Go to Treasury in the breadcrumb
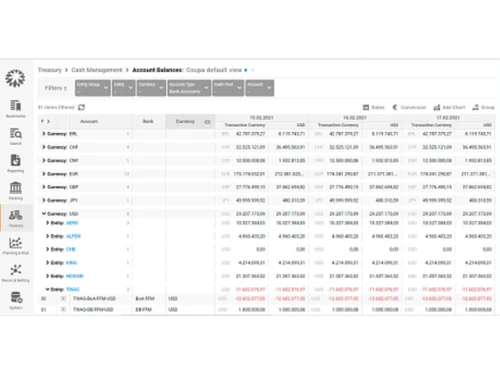 pos(50,70)
